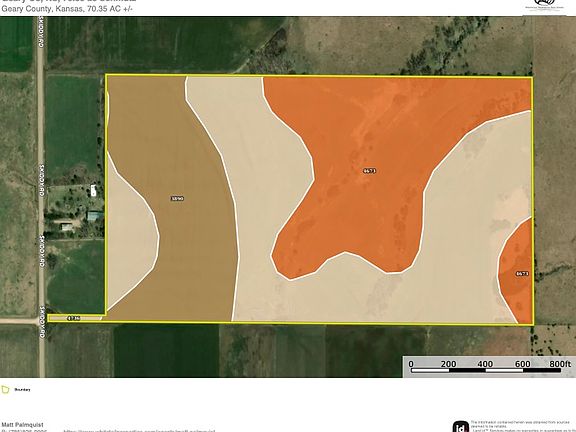The image size is (576, 432).
Task: Click the Land id logo icon
Action: coord(460,426)
